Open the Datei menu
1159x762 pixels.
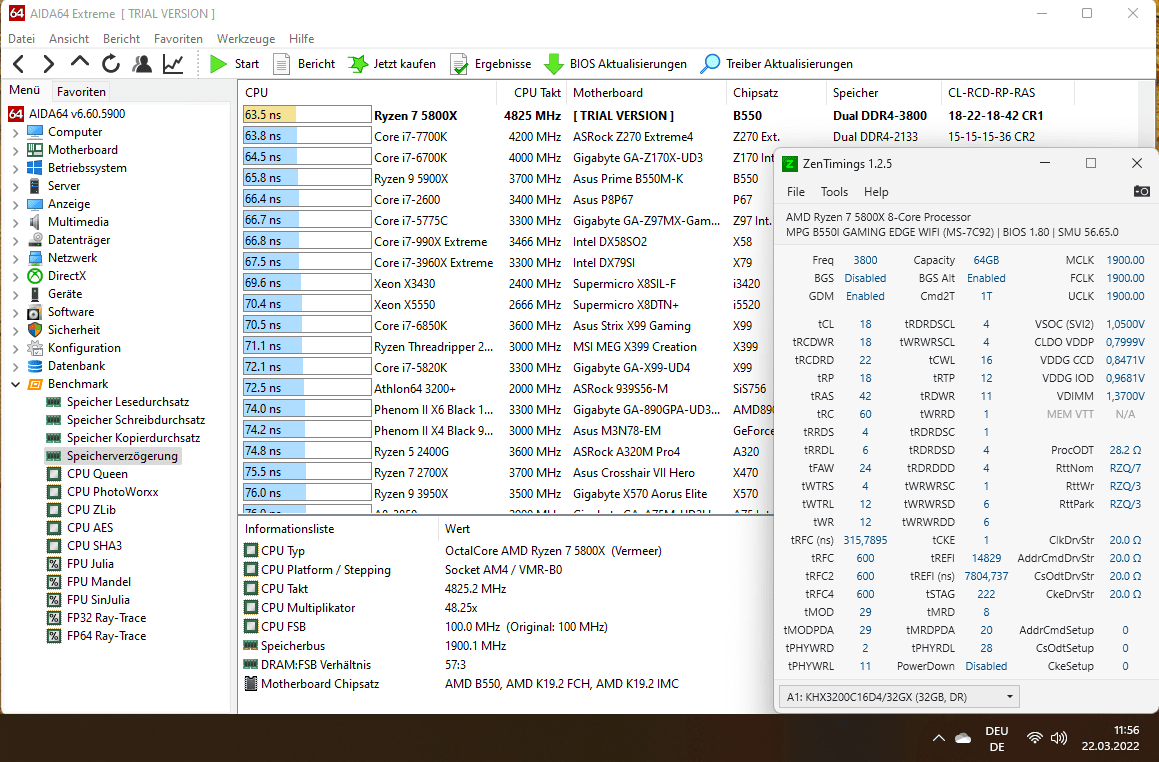21,38
